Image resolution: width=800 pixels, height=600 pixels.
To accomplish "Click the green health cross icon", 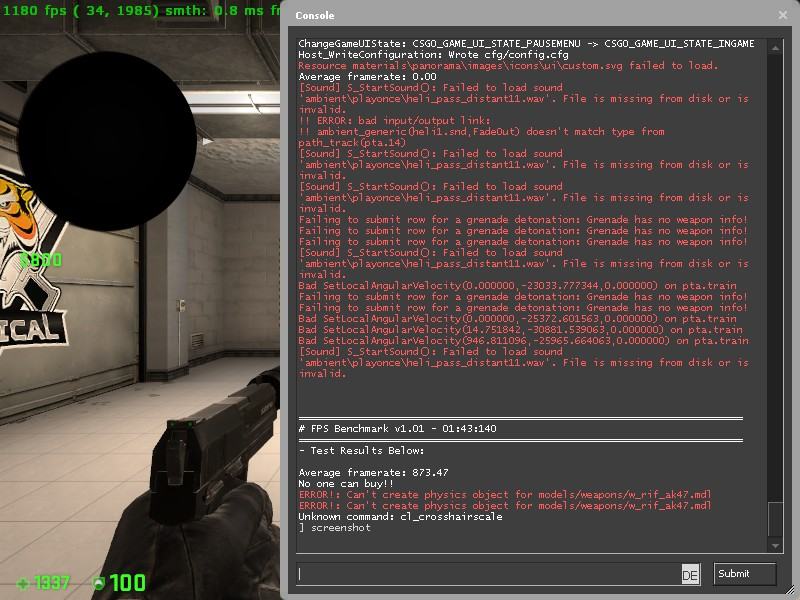I will point(23,583).
